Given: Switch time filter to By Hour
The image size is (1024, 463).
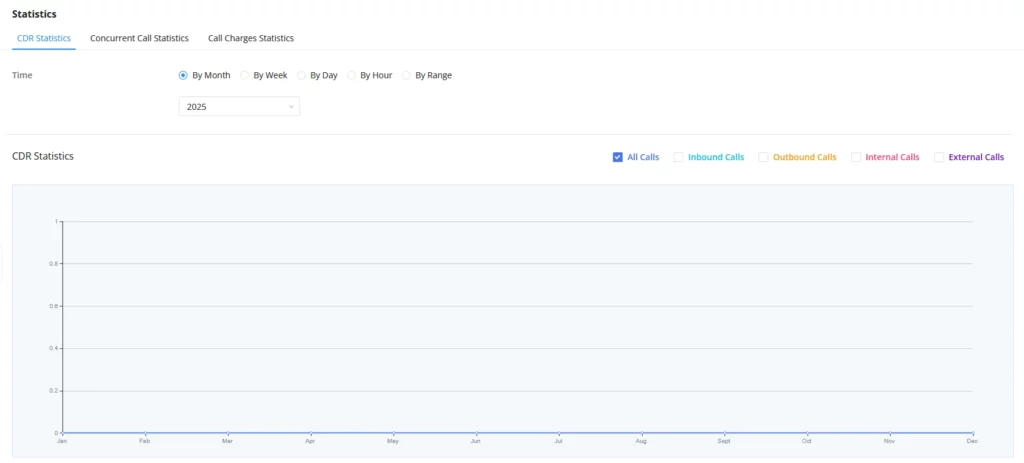Looking at the screenshot, I should (x=352, y=75).
